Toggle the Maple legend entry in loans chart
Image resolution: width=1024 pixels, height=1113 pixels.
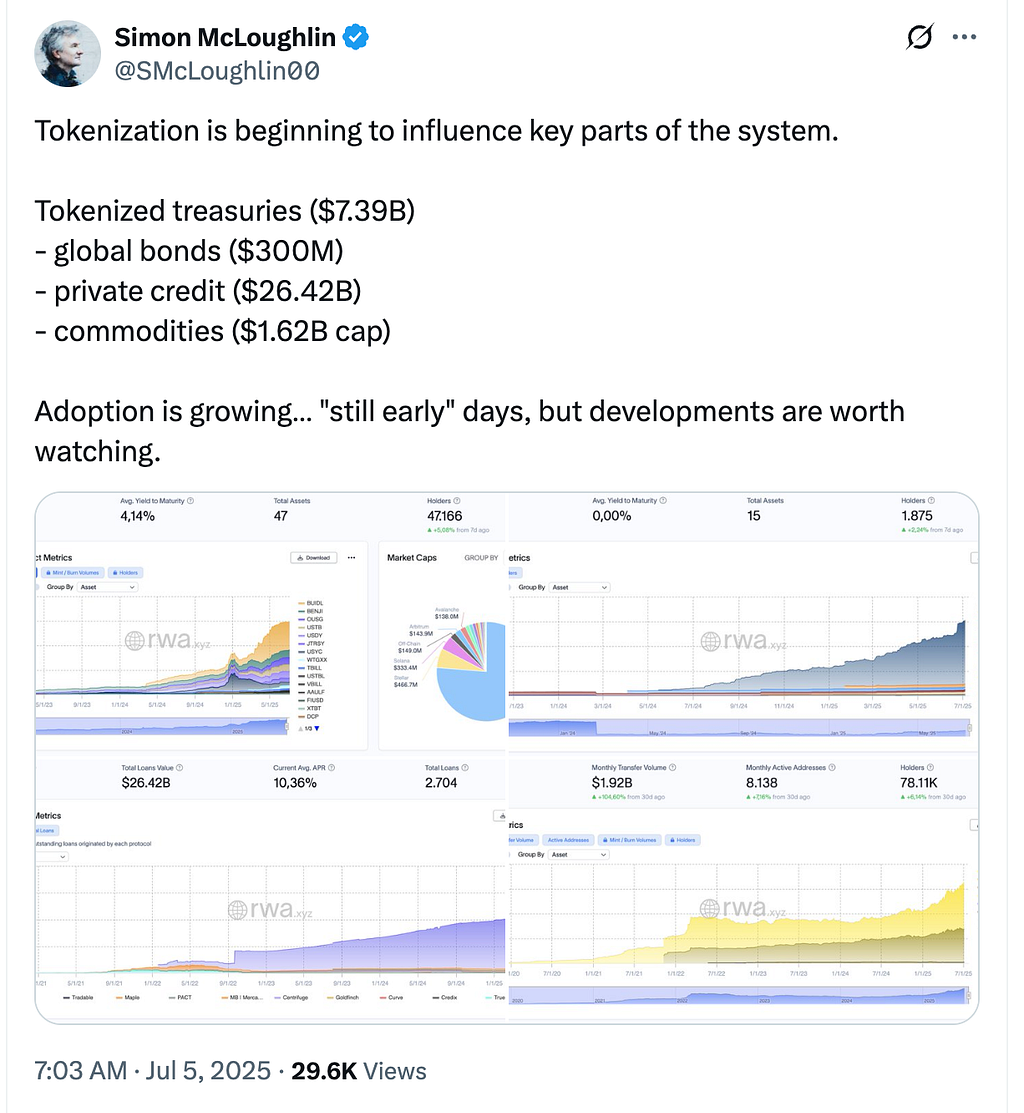coord(128,997)
